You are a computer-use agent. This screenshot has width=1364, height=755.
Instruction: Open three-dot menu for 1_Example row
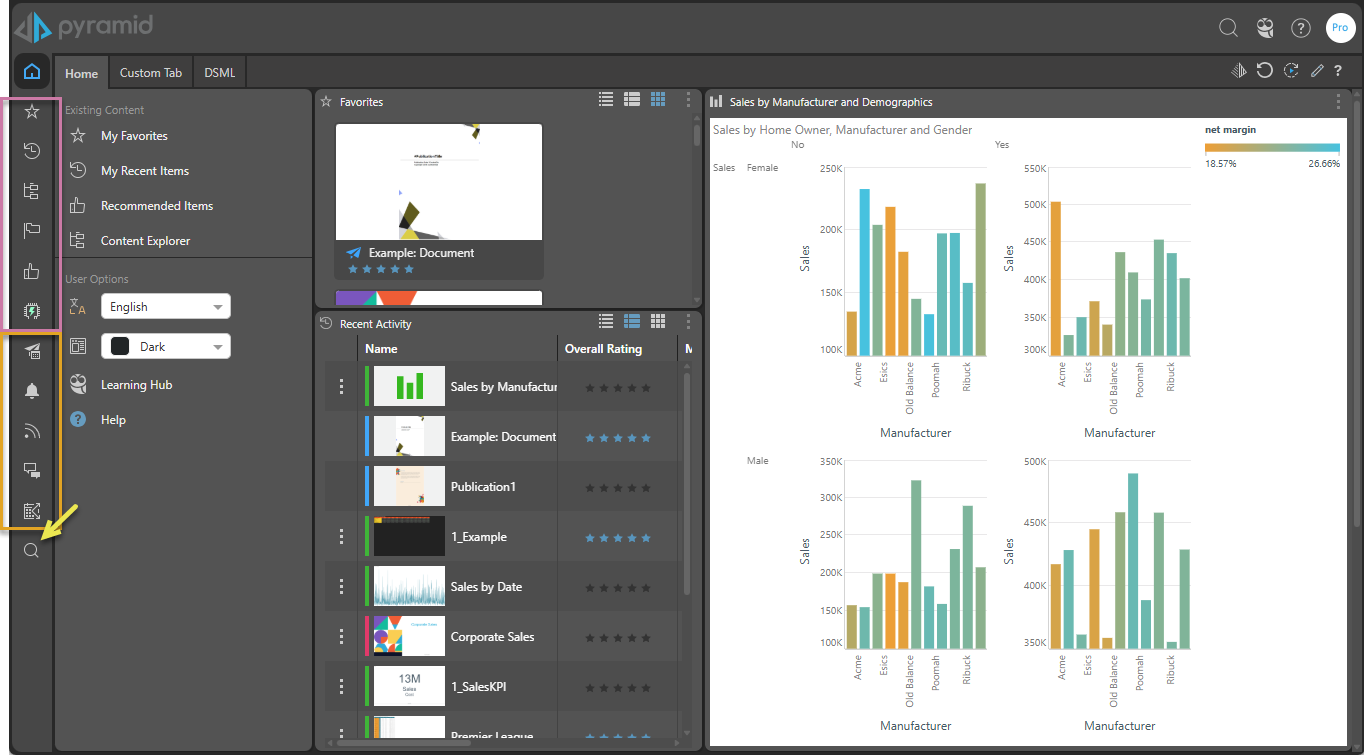[341, 537]
